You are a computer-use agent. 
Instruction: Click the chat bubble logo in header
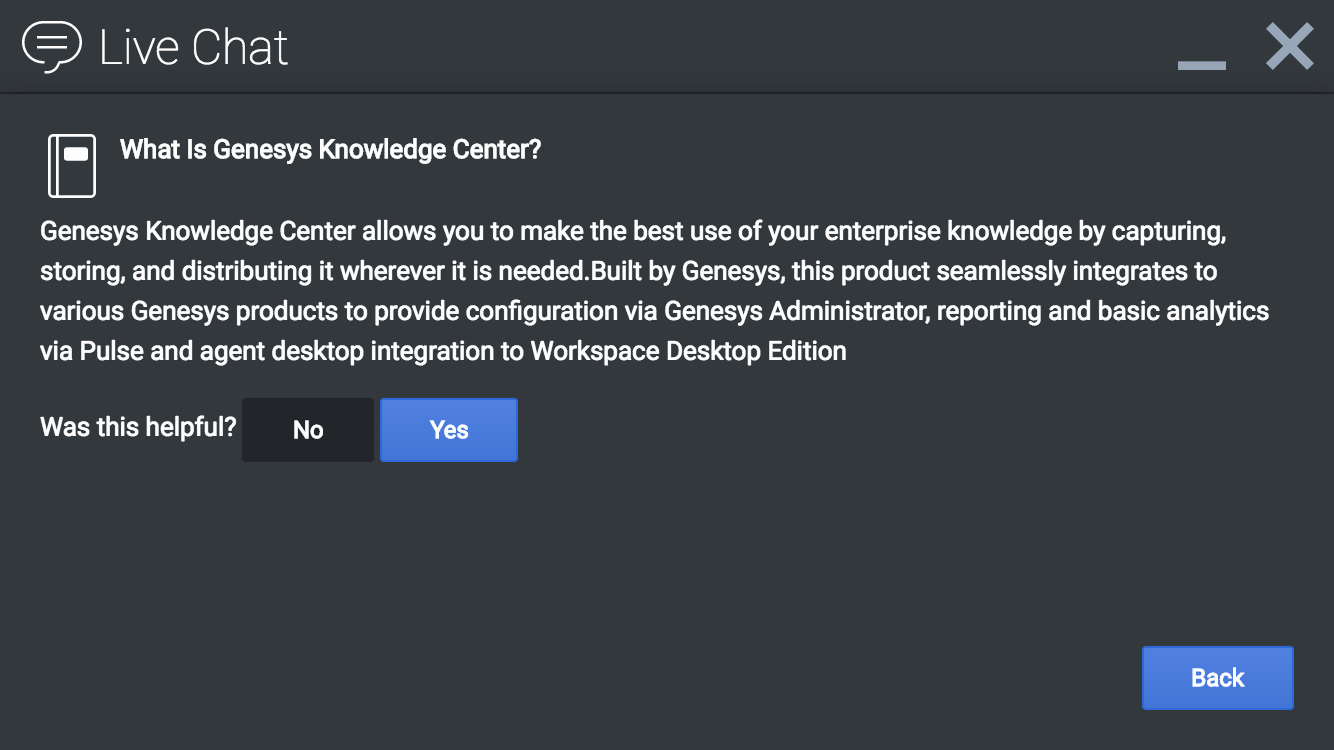click(52, 47)
